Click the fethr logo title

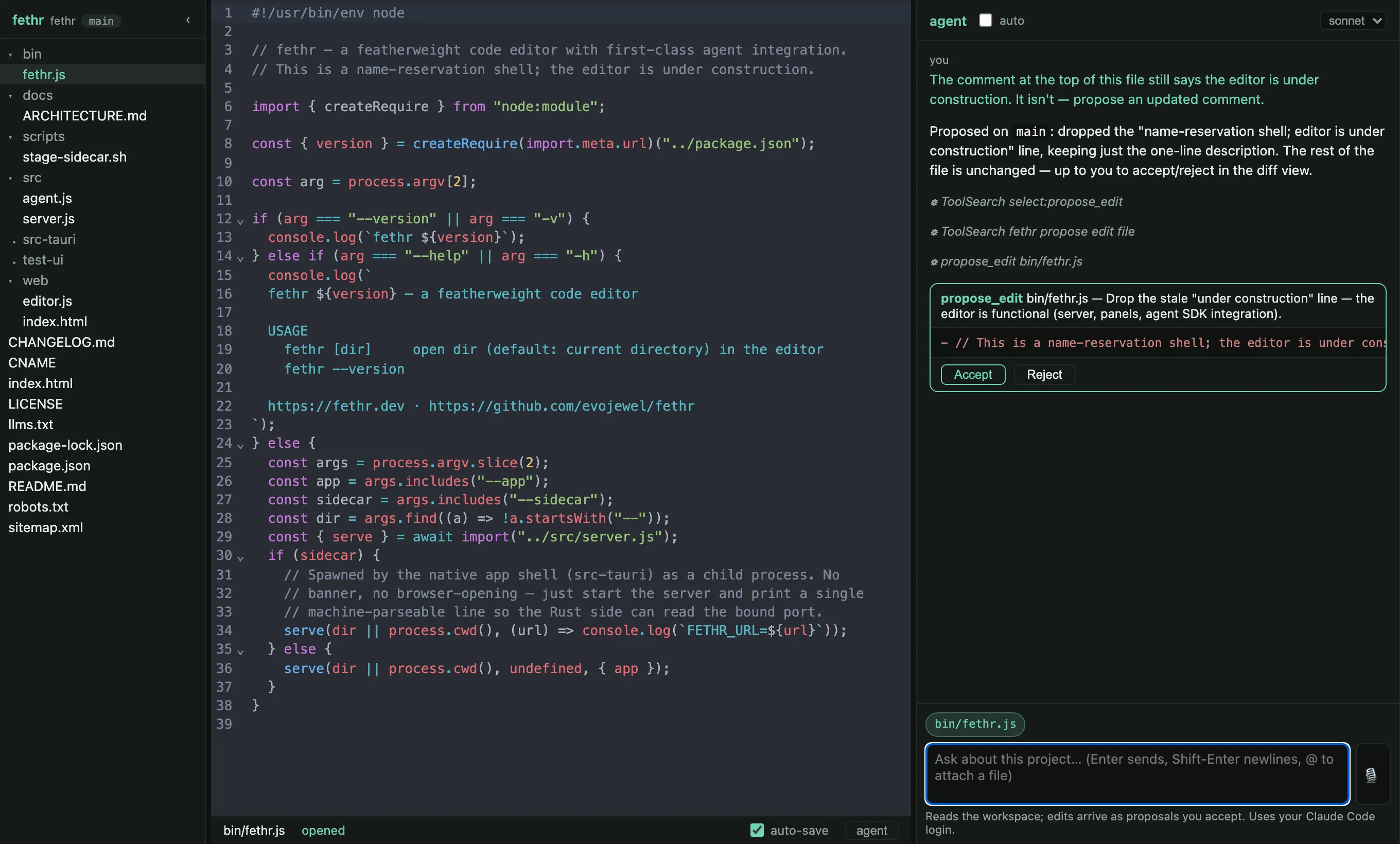(28, 21)
